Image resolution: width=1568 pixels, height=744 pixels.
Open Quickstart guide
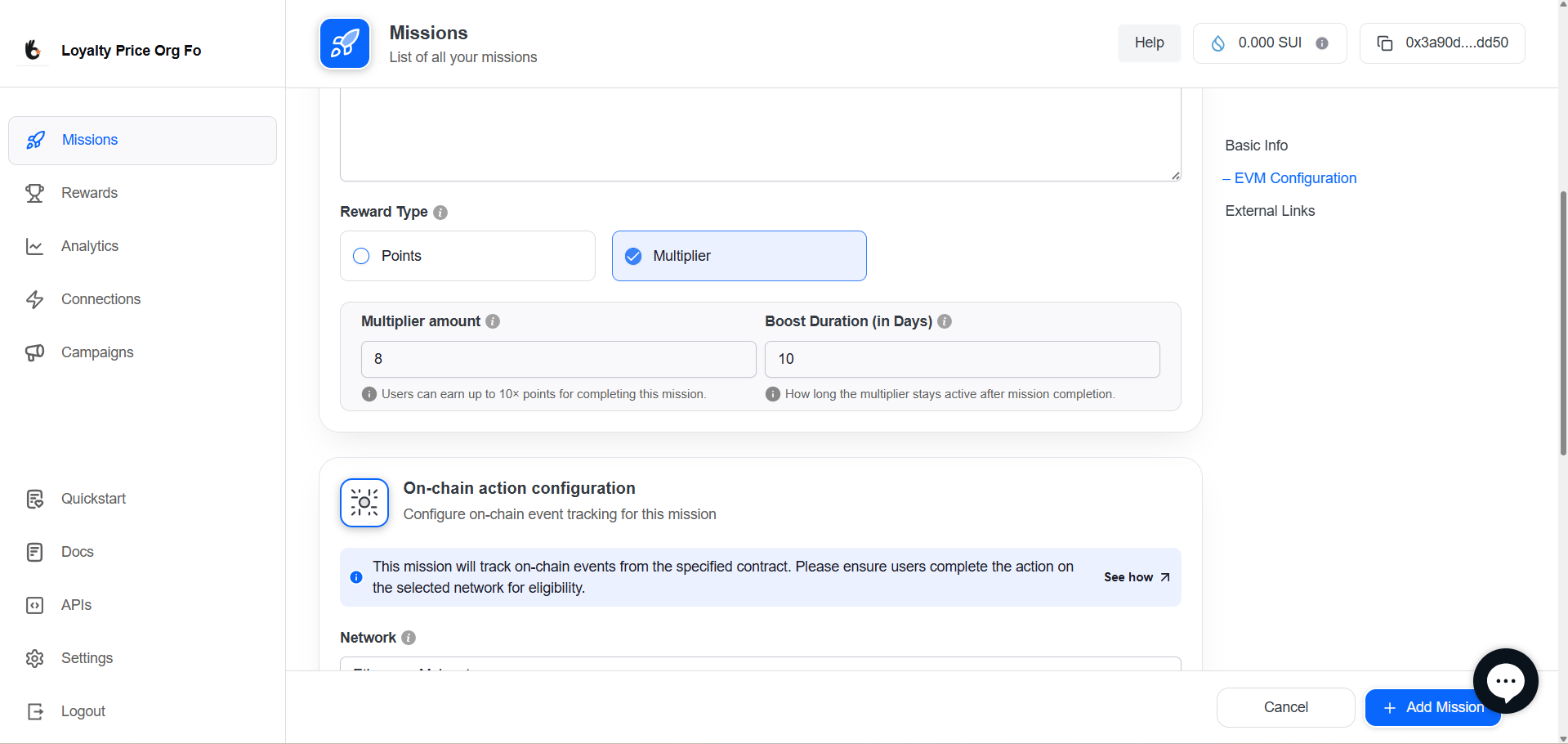142,499
